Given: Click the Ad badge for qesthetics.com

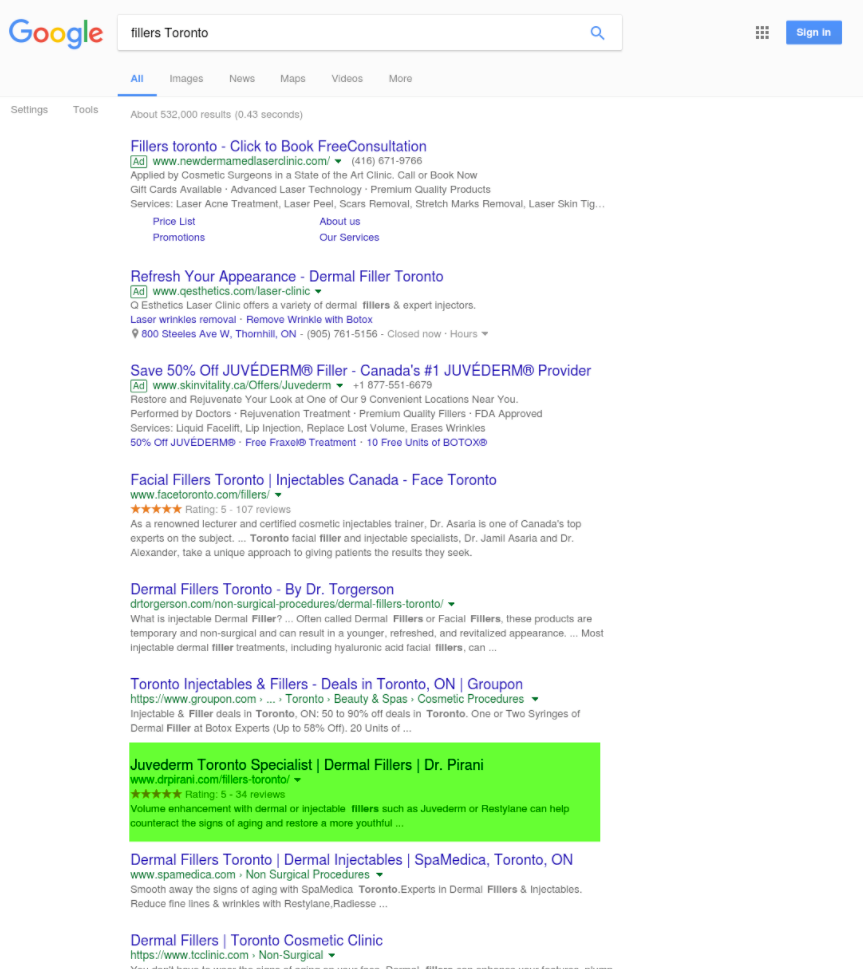Looking at the screenshot, I should click(x=138, y=292).
